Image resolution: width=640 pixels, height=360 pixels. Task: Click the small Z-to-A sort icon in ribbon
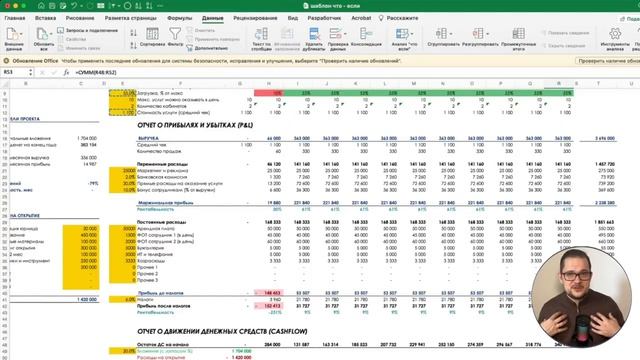[x=133, y=46]
